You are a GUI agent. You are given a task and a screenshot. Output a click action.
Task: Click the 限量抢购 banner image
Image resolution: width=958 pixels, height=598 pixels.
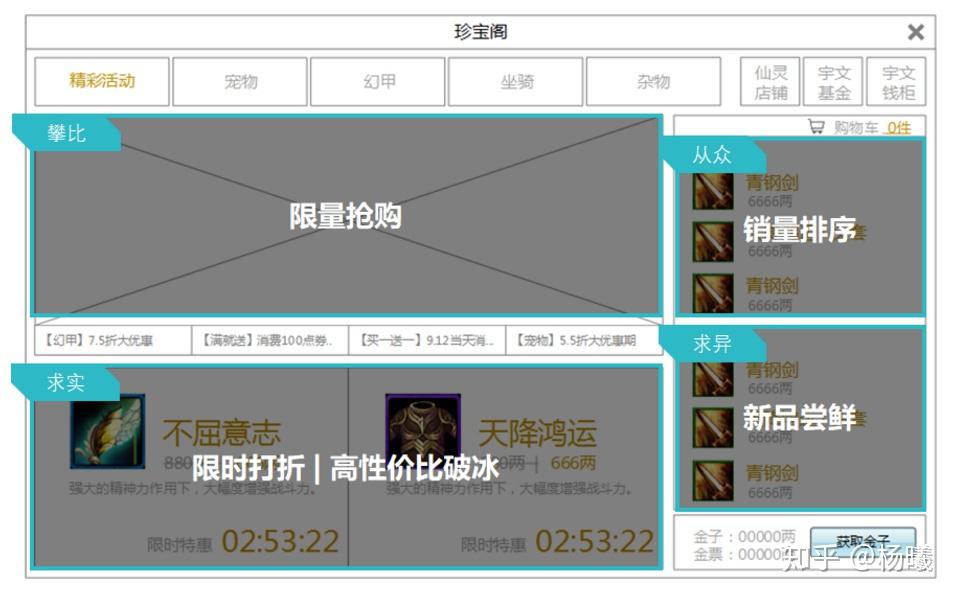point(346,216)
